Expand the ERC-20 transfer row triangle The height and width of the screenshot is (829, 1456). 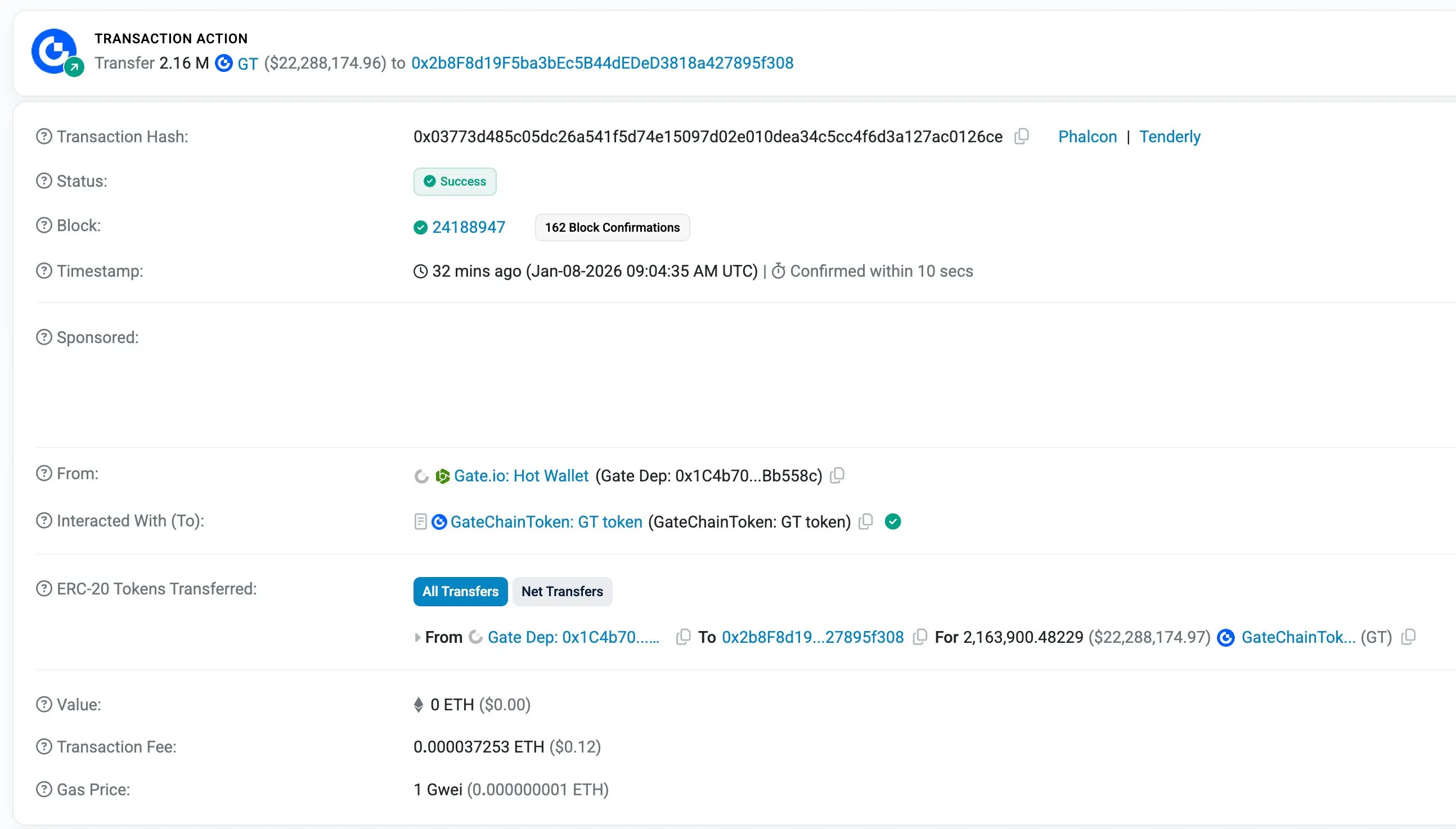point(417,638)
